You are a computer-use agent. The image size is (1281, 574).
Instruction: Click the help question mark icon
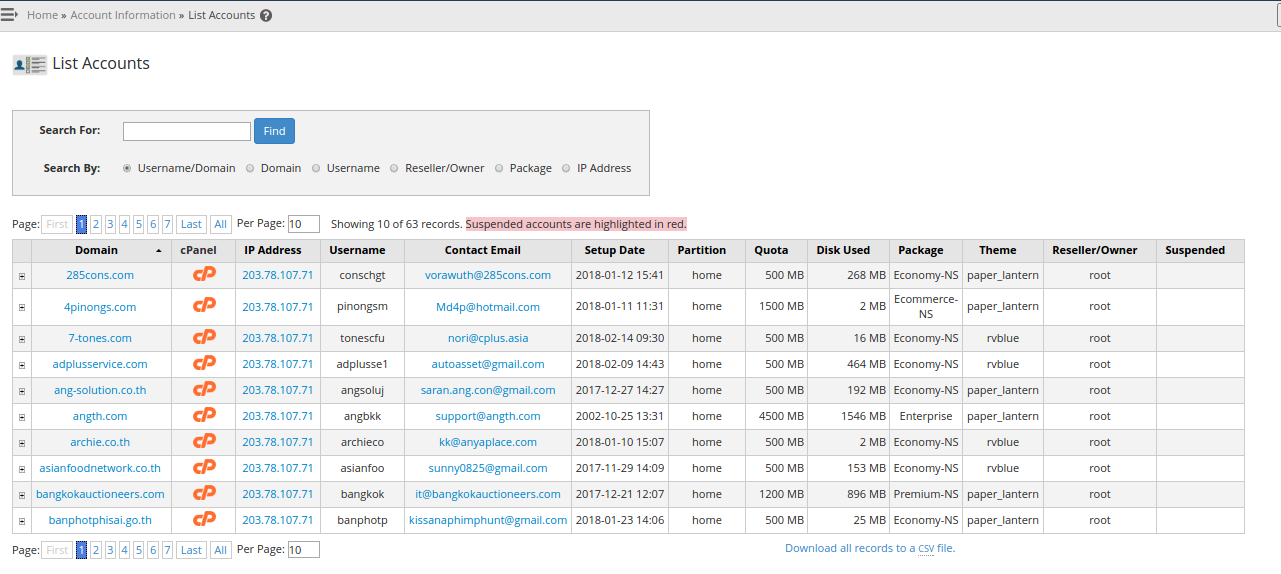(266, 16)
